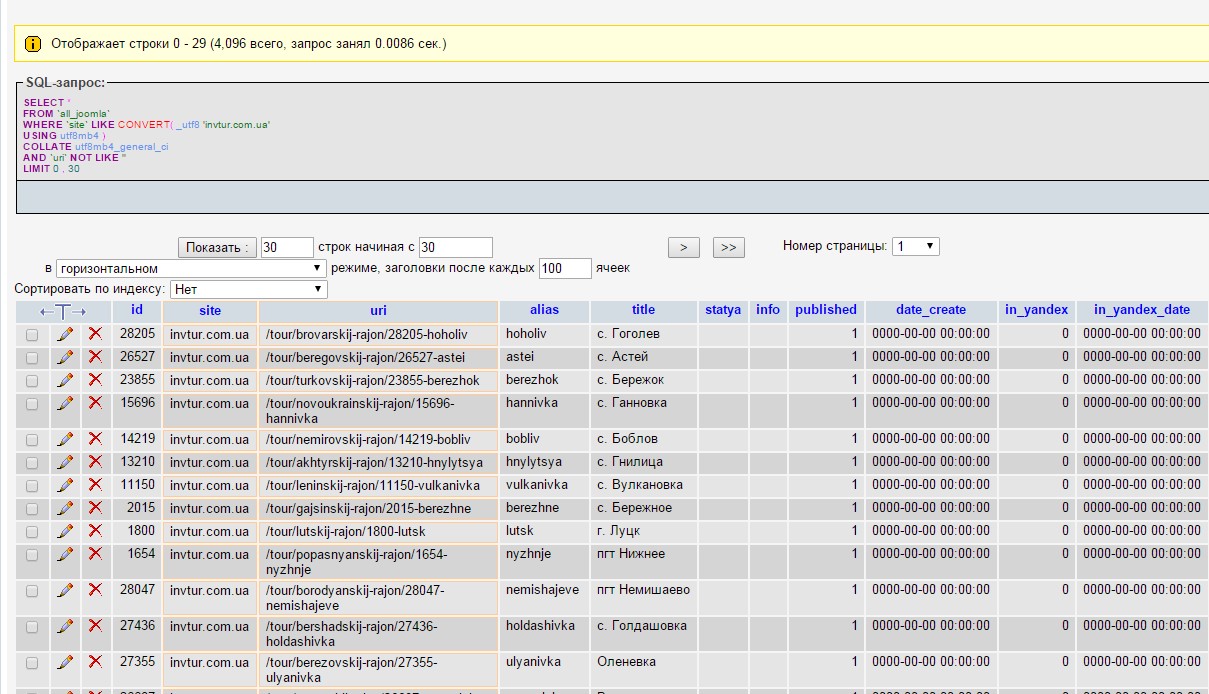Expand the display mode dropdown 'горизонтальном'
This screenshot has height=694, width=1209.
point(192,268)
